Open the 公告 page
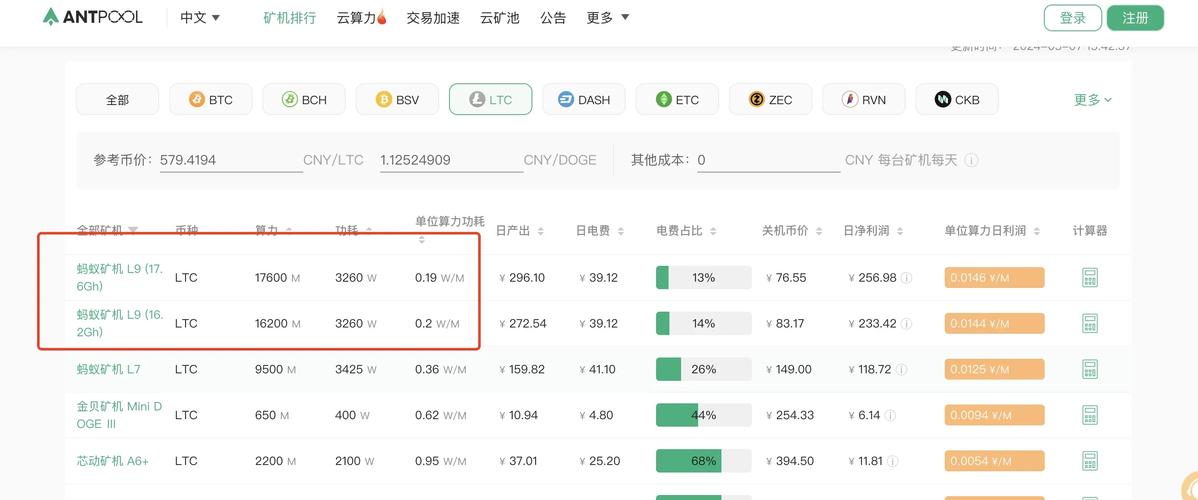The width and height of the screenshot is (1198, 500). click(x=553, y=17)
